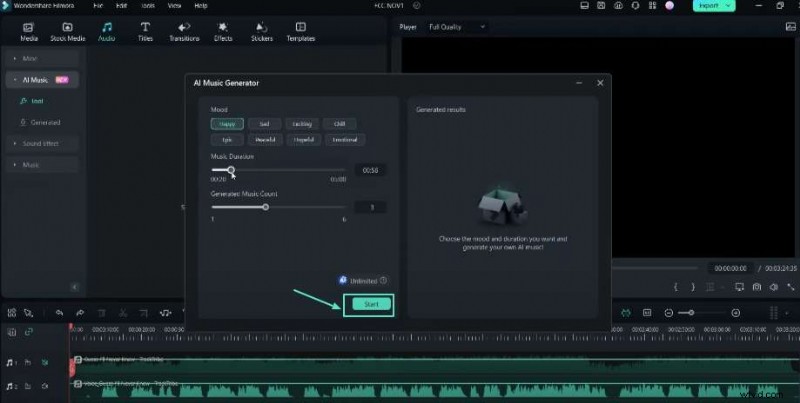Mute audio track 2
The width and height of the screenshot is (800, 403).
click(45, 386)
